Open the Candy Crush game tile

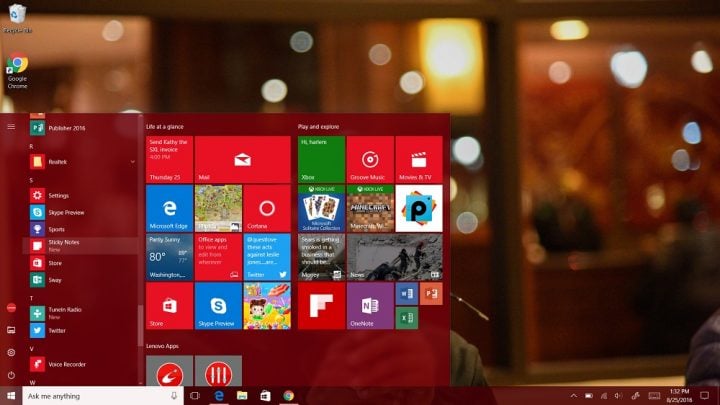pyautogui.click(x=267, y=306)
